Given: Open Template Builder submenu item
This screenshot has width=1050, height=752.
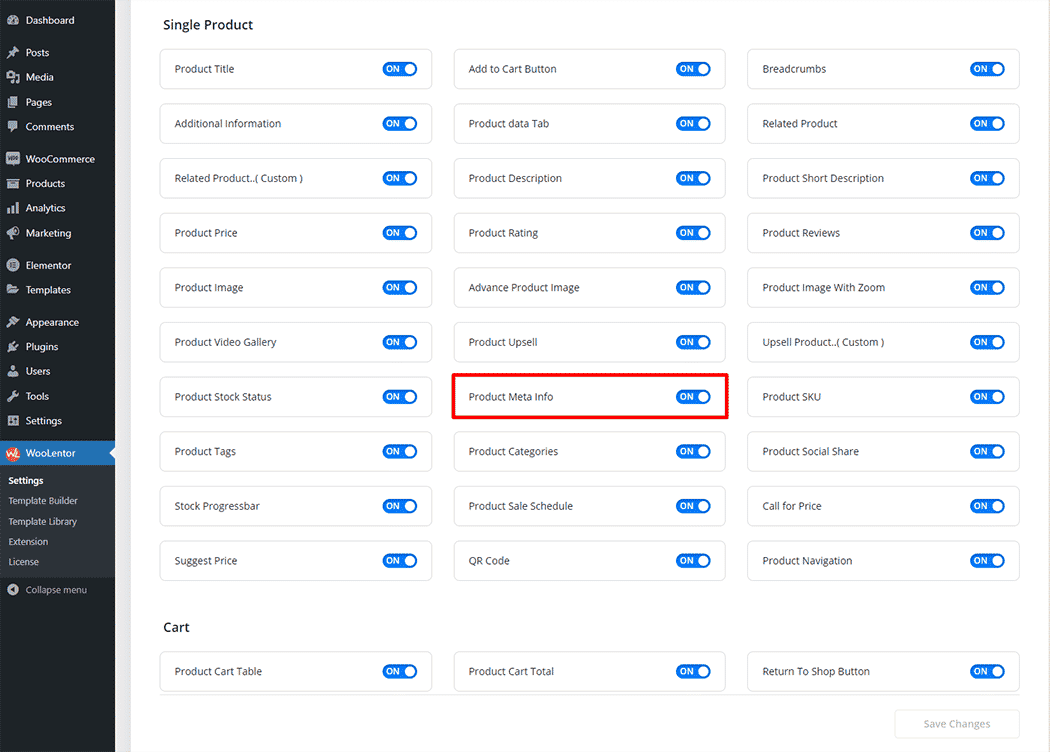Looking at the screenshot, I should tap(43, 501).
